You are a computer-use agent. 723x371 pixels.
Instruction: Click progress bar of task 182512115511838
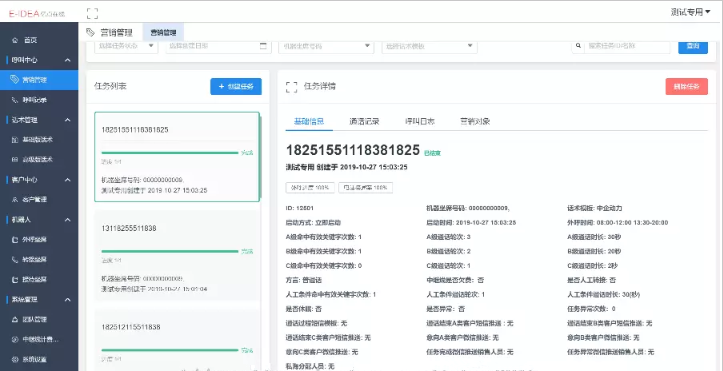coord(170,350)
